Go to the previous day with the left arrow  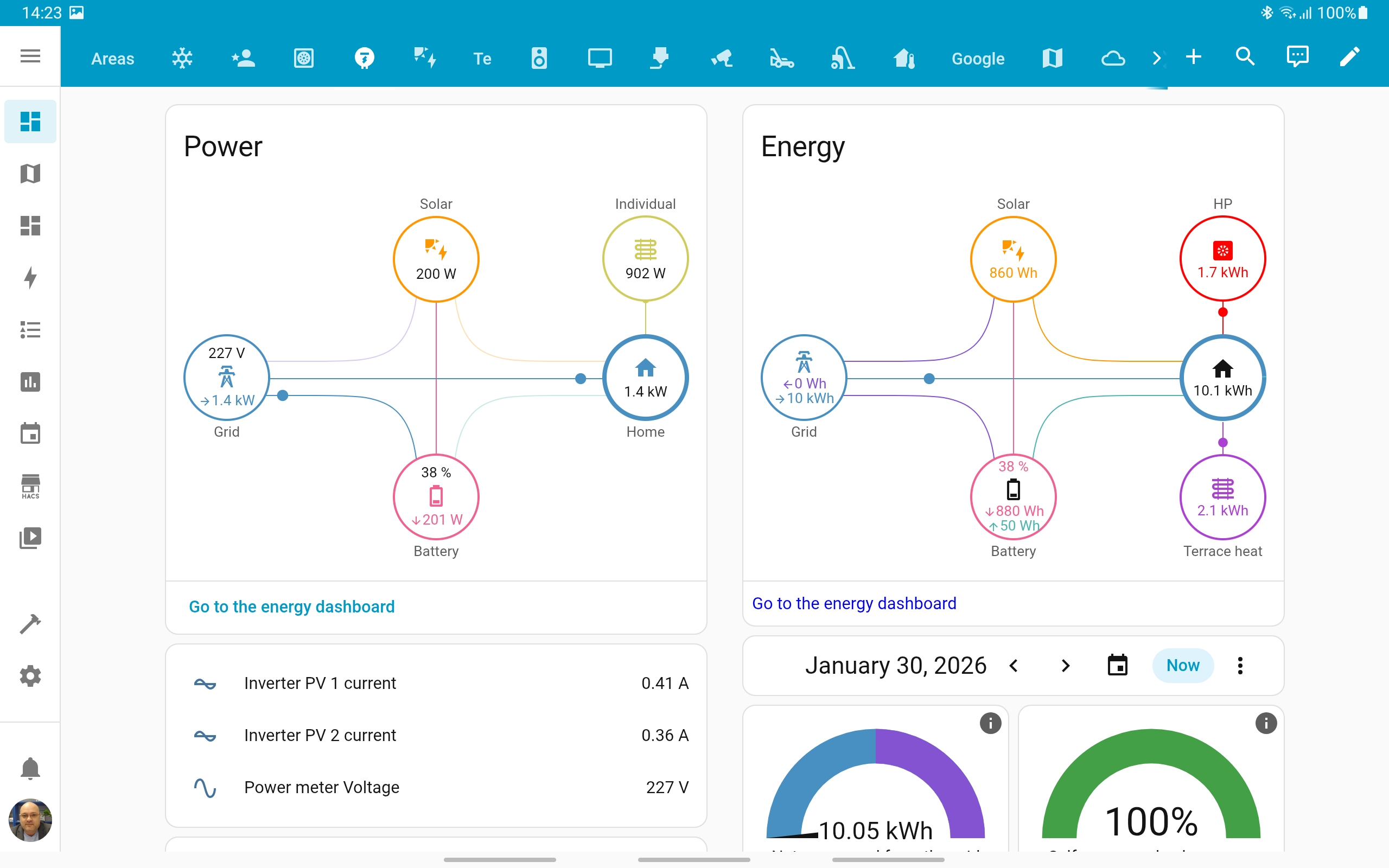coord(1013,665)
